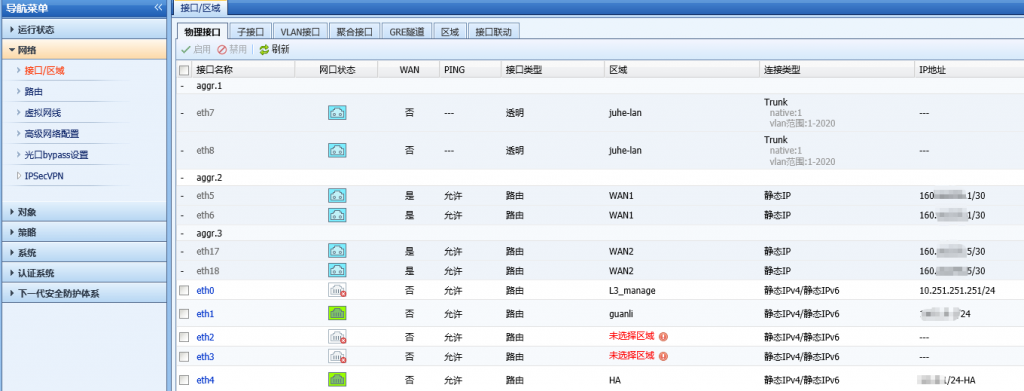Collapse the navigation menu with double-chevron icon
Image resolution: width=1024 pixels, height=391 pixels.
(158, 7)
